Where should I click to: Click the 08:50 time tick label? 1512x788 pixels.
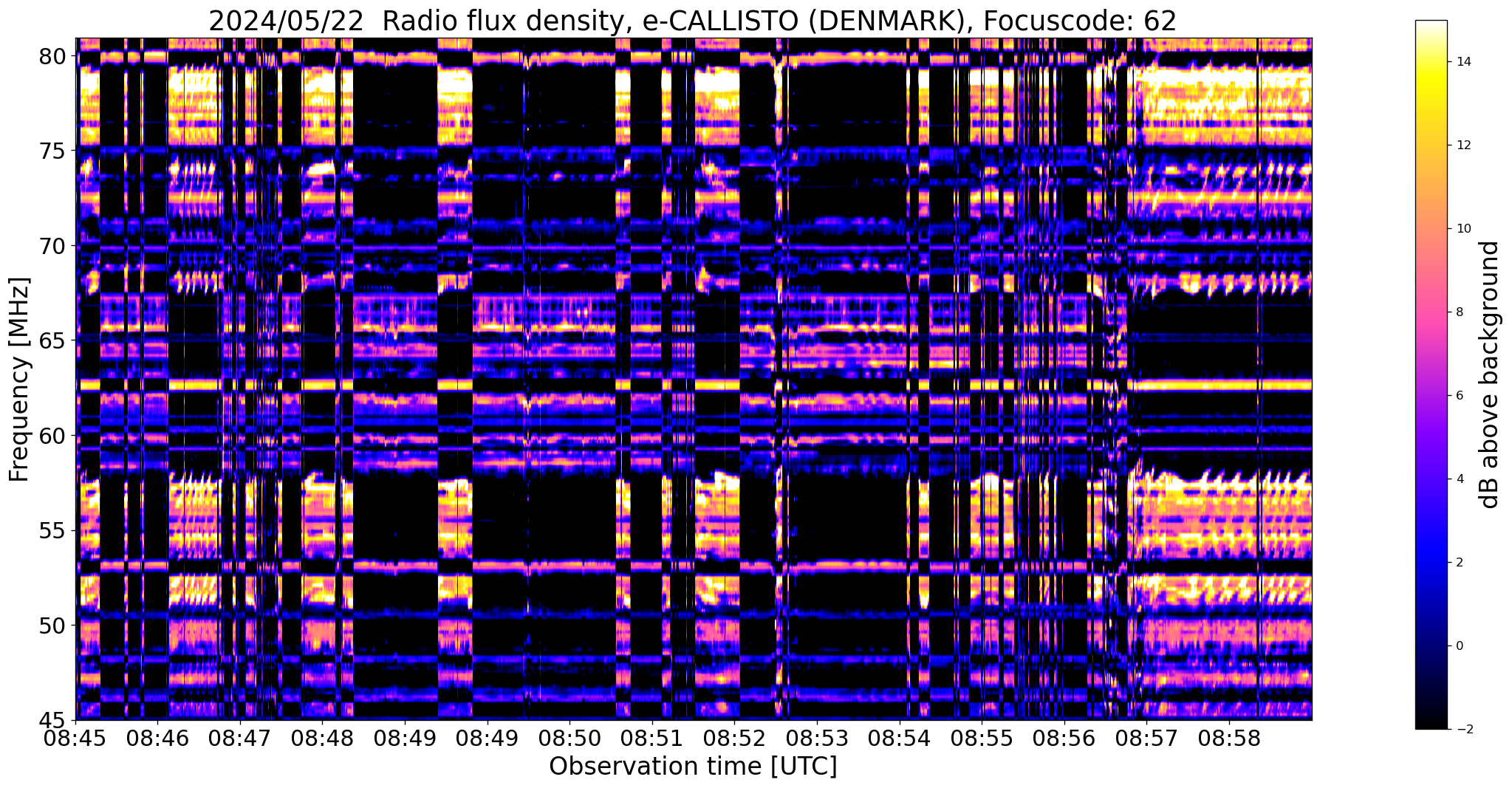click(x=570, y=739)
